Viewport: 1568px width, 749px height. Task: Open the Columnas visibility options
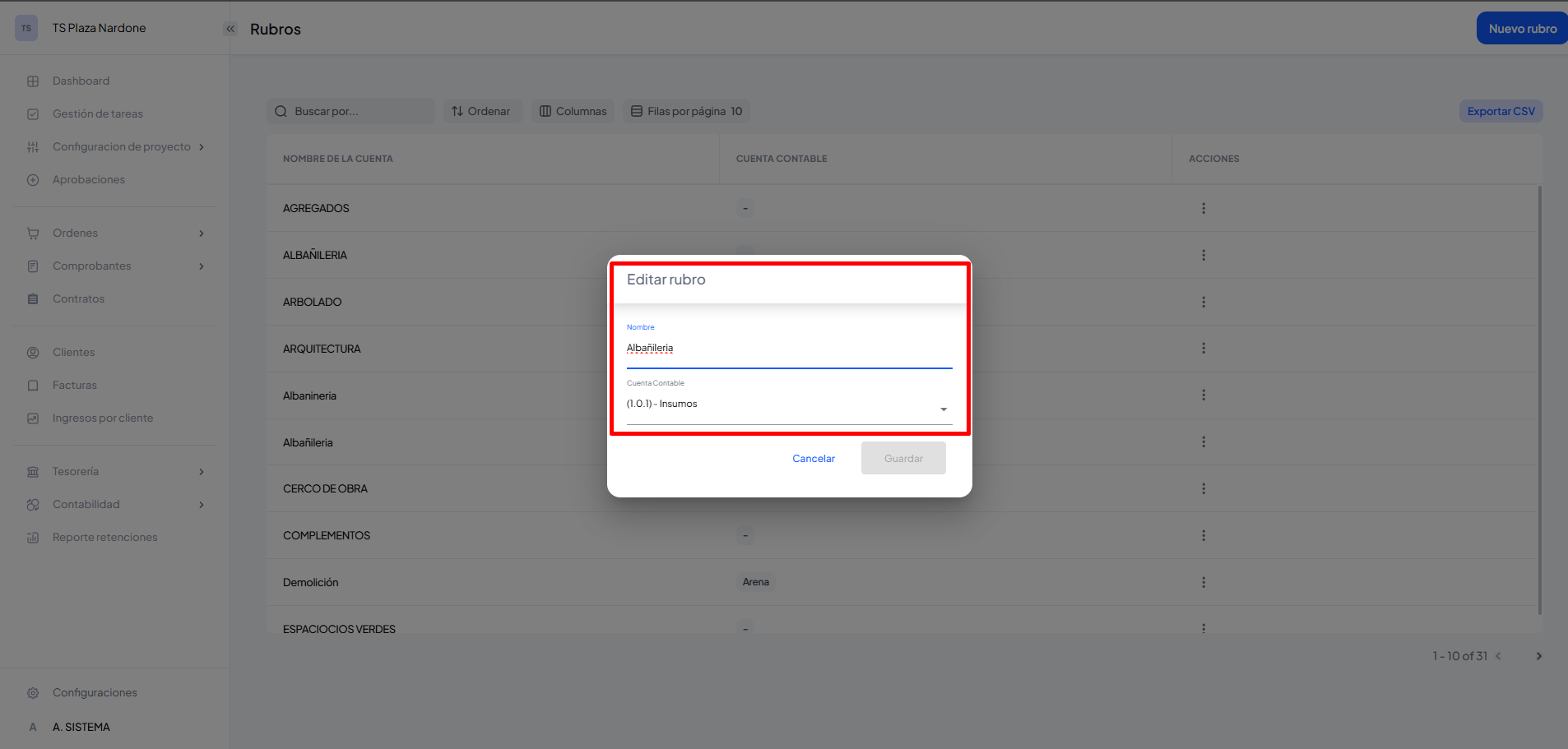pyautogui.click(x=573, y=112)
